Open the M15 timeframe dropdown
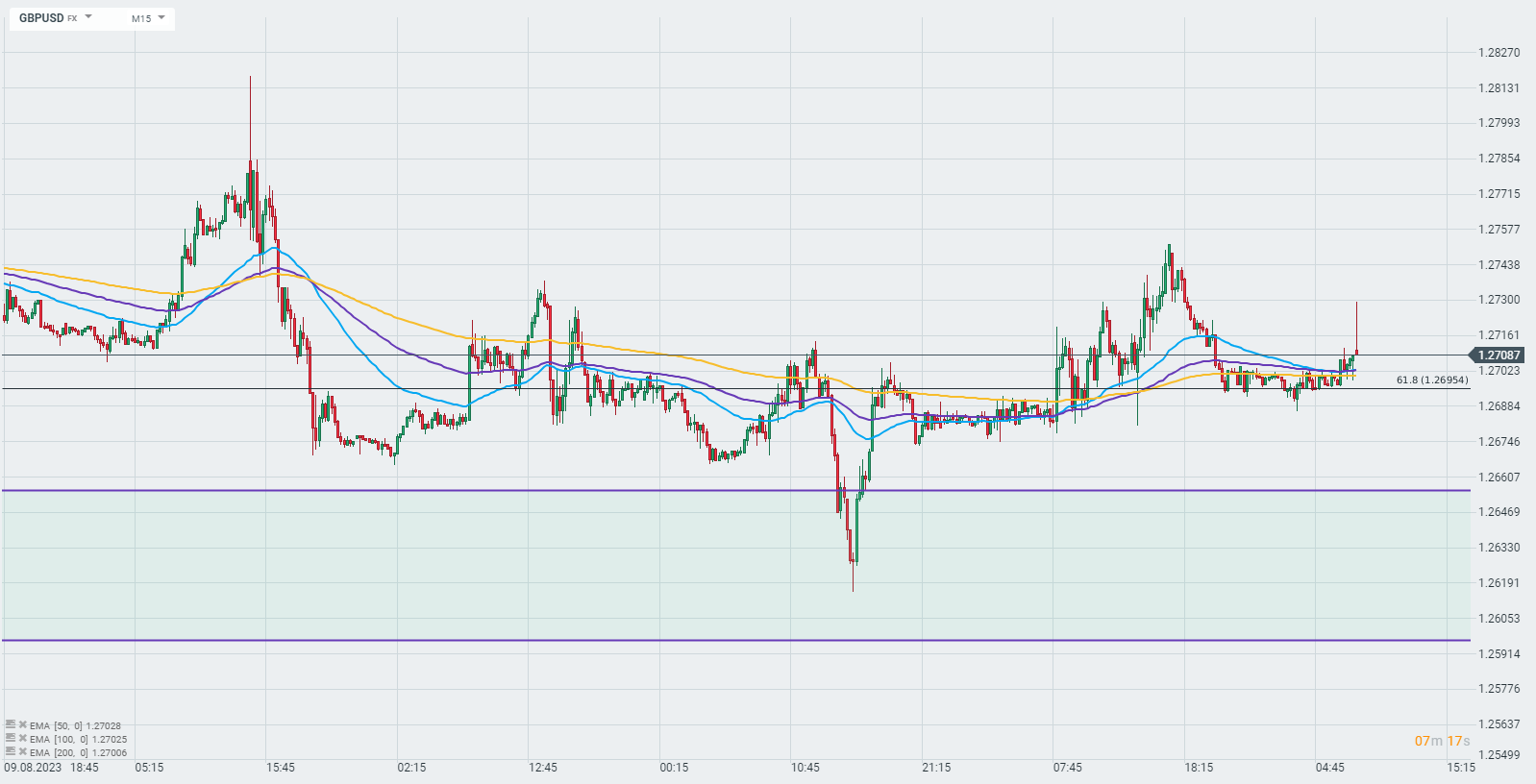 tap(148, 18)
